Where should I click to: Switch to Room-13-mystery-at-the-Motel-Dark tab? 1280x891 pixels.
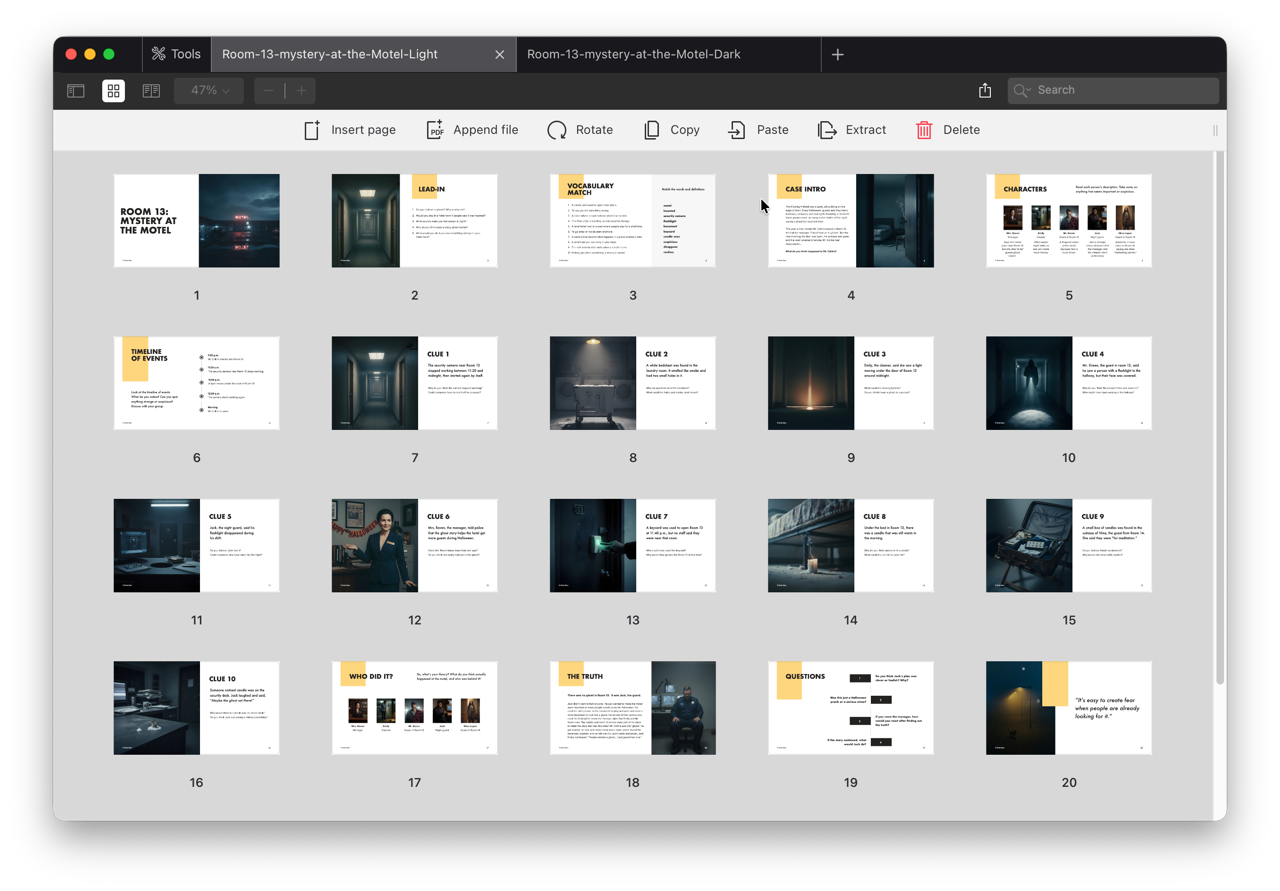pyautogui.click(x=634, y=54)
